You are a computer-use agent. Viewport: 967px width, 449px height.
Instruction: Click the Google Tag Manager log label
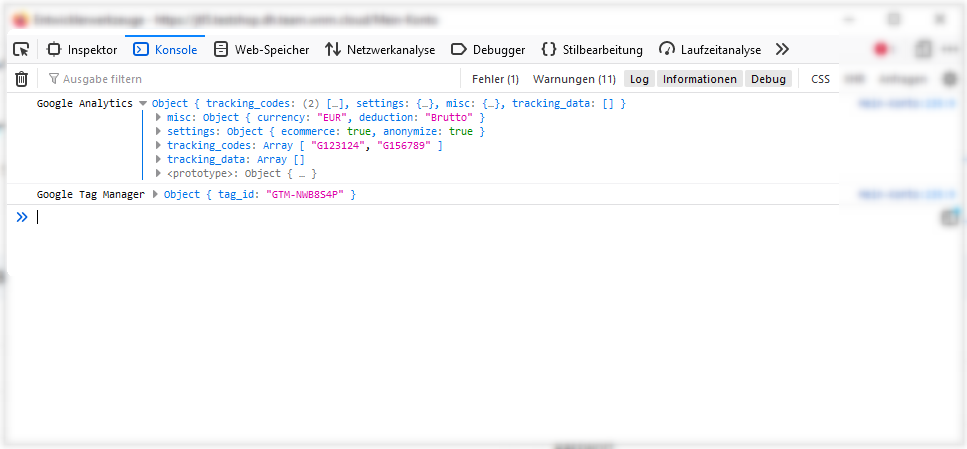(x=91, y=194)
